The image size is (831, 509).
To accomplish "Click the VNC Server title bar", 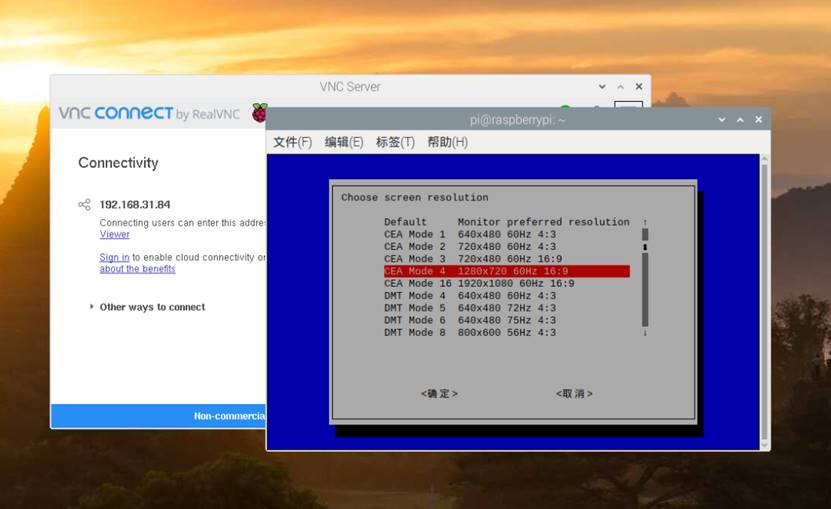I will pyautogui.click(x=350, y=86).
